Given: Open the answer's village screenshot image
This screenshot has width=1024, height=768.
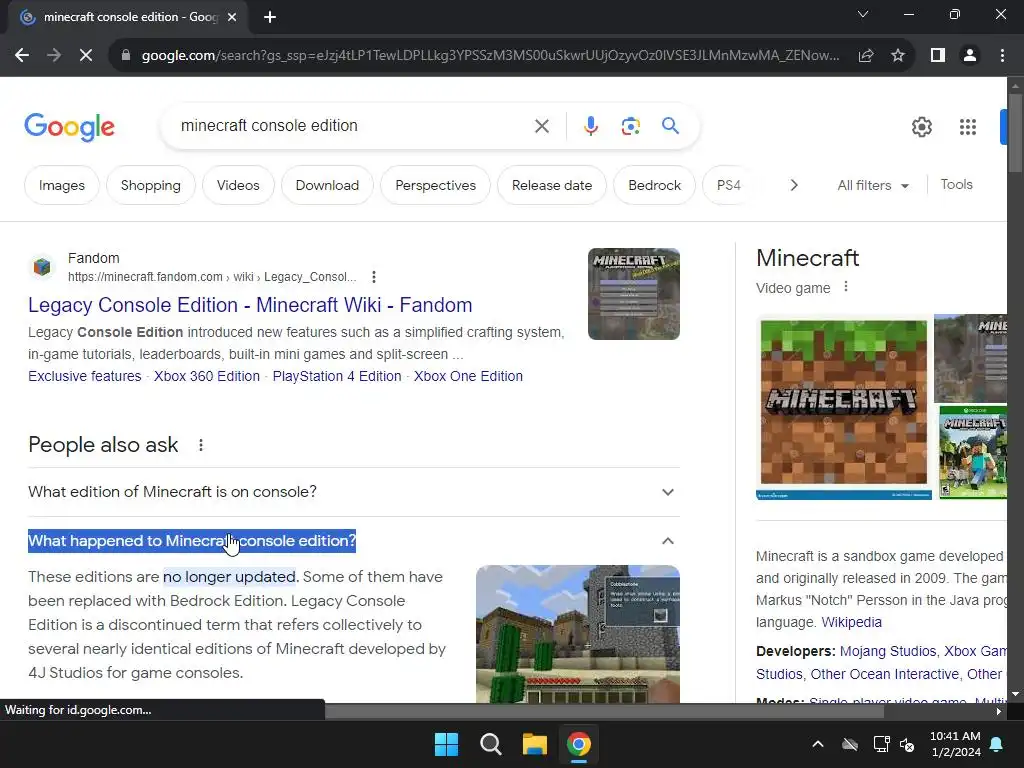Looking at the screenshot, I should pos(578,634).
